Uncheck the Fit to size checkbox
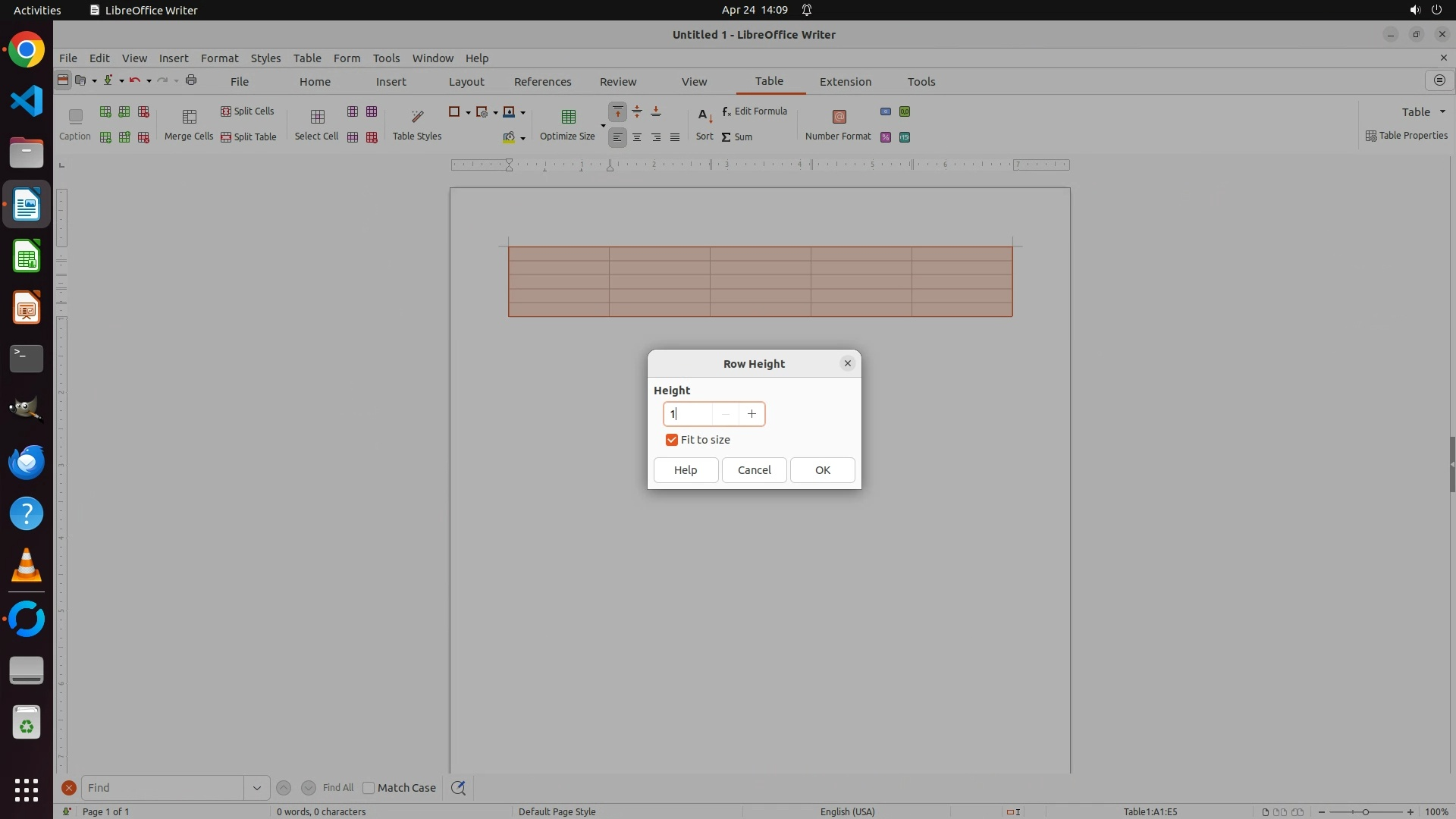This screenshot has height=819, width=1456. pyautogui.click(x=672, y=440)
